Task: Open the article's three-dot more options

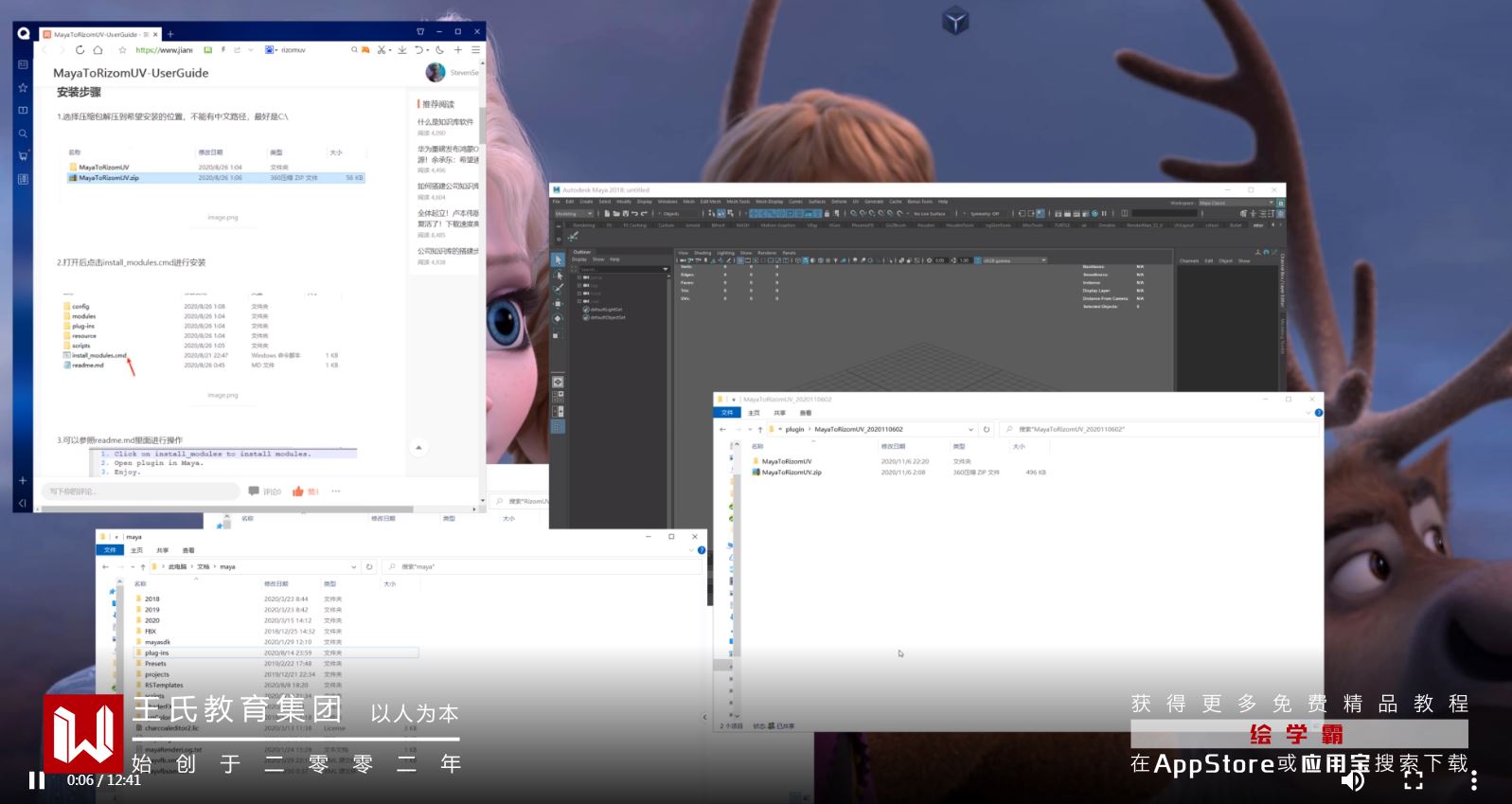Action: [x=335, y=491]
